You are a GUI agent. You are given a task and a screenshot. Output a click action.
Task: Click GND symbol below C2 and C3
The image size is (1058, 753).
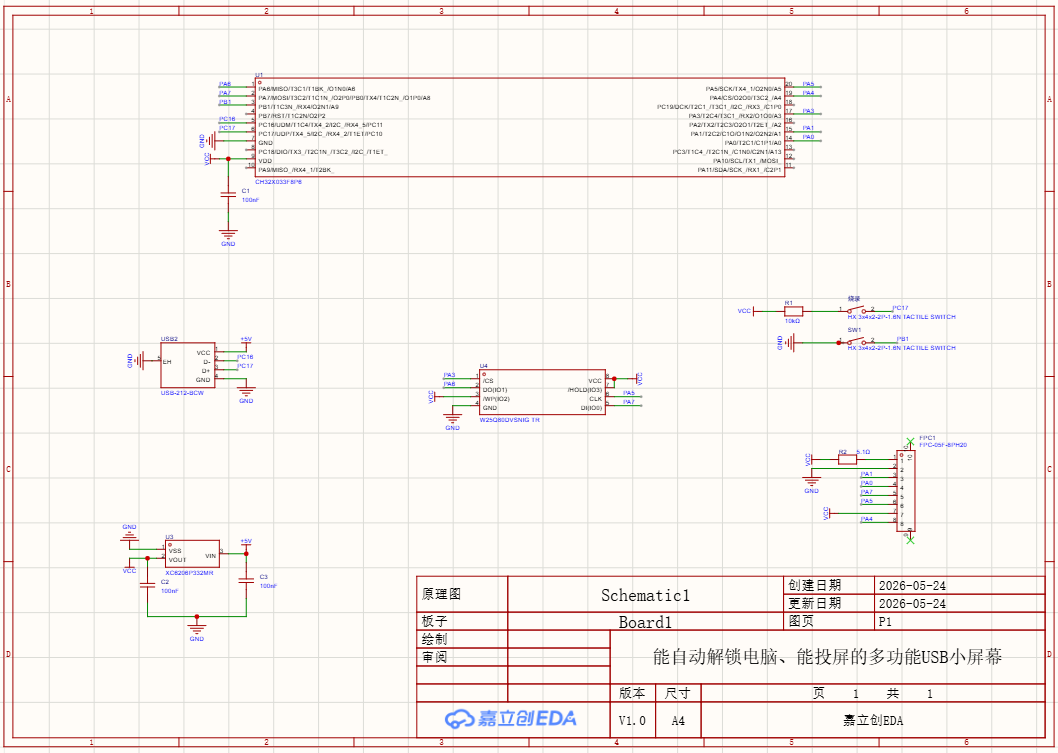[x=196, y=630]
